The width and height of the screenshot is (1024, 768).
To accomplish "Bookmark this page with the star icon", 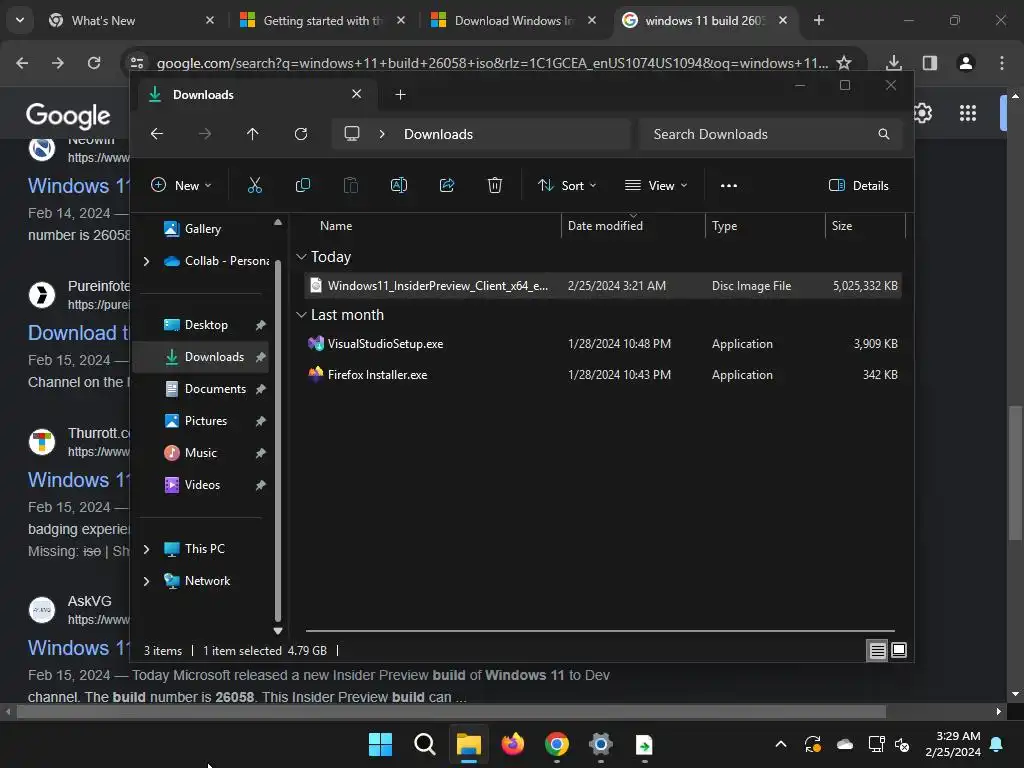I will coord(844,63).
